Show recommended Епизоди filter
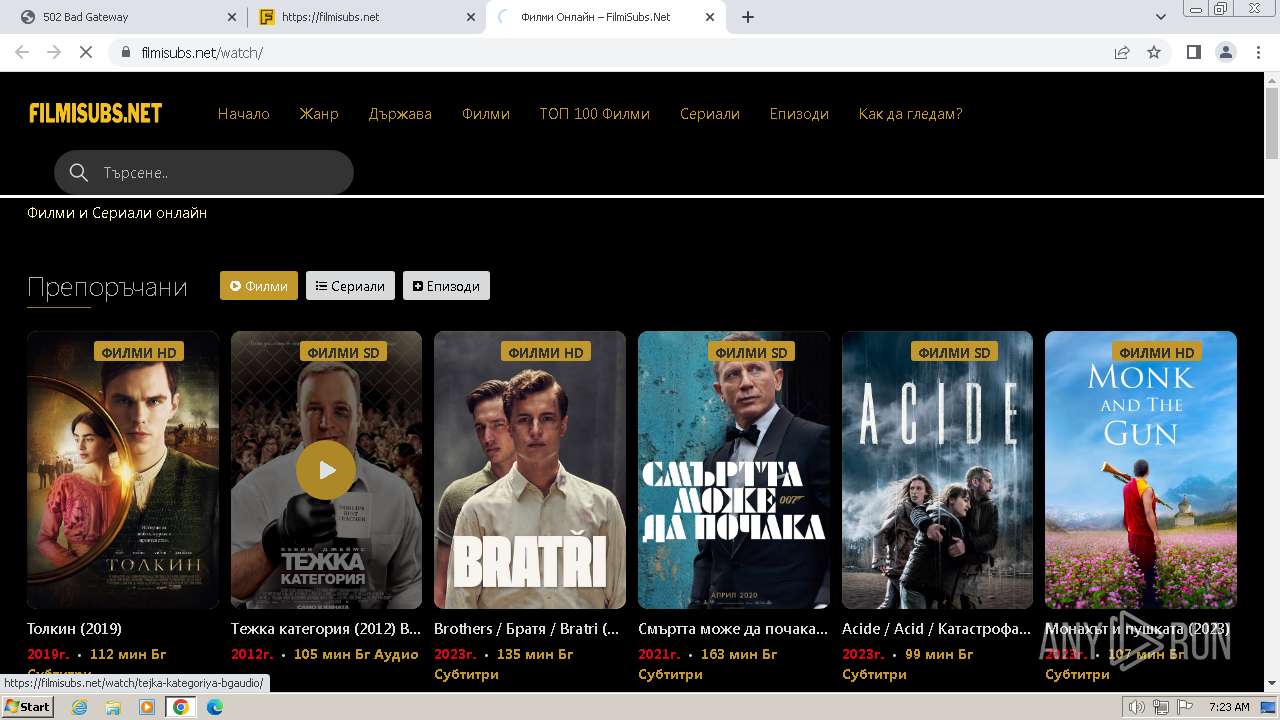Image resolution: width=1280 pixels, height=720 pixels. coord(446,286)
